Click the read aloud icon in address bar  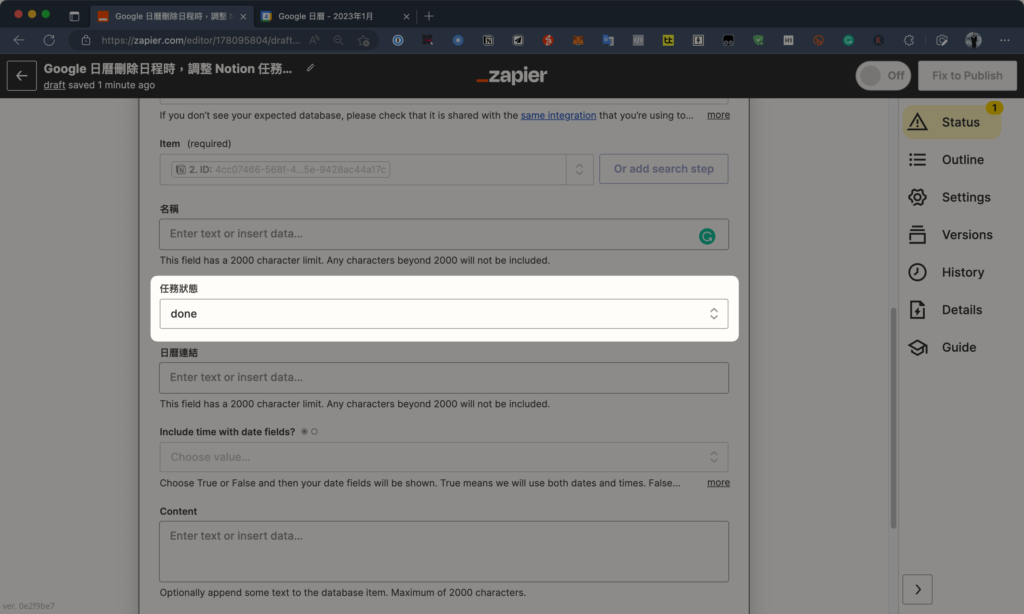point(315,40)
